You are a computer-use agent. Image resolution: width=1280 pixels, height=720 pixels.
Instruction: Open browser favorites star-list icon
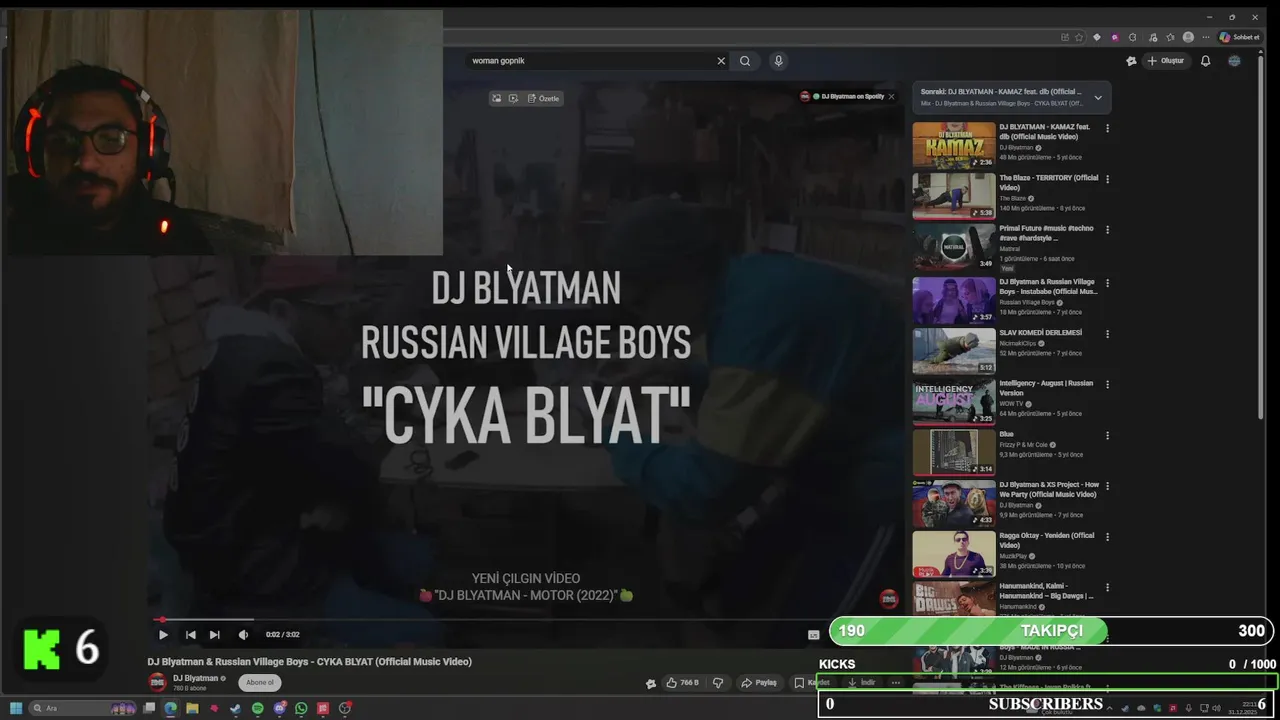pyautogui.click(x=1170, y=37)
